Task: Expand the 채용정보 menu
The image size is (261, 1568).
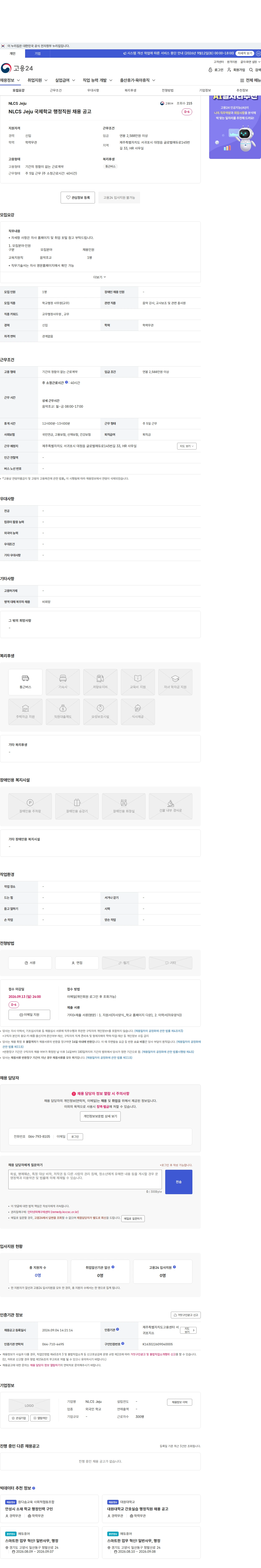Action: click(10, 80)
